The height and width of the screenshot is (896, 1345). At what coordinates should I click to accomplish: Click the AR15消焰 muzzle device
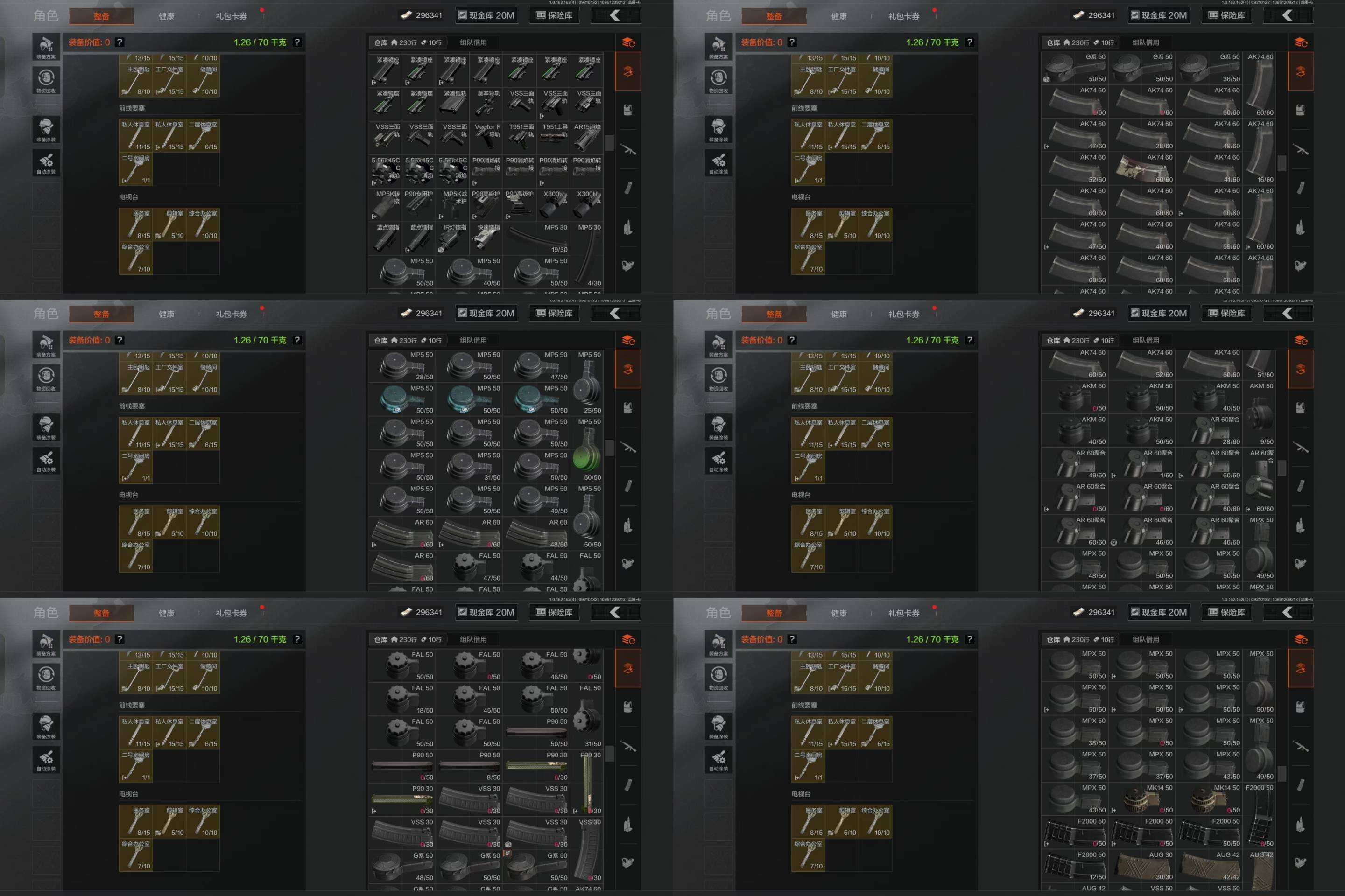(587, 137)
